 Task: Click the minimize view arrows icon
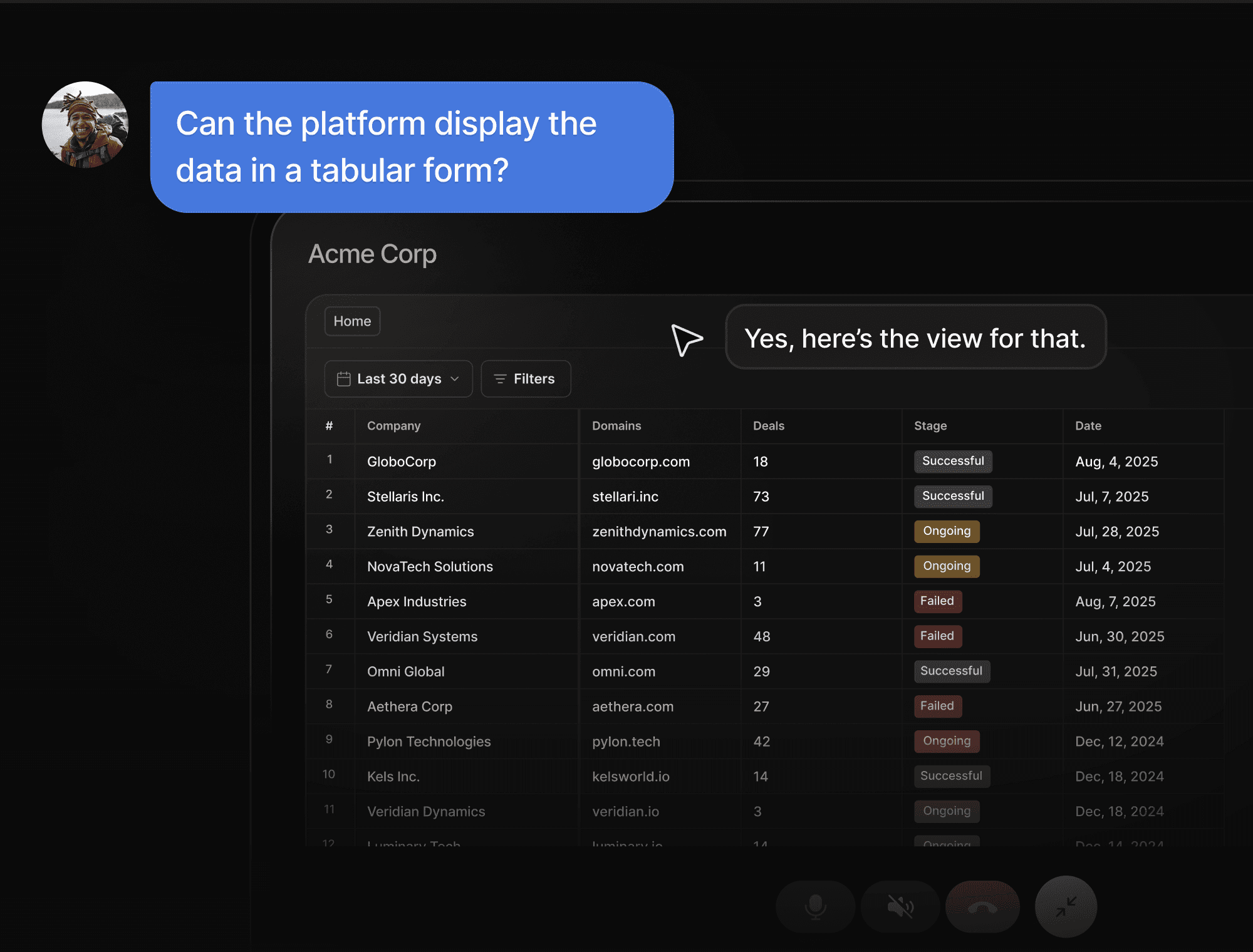point(1066,906)
